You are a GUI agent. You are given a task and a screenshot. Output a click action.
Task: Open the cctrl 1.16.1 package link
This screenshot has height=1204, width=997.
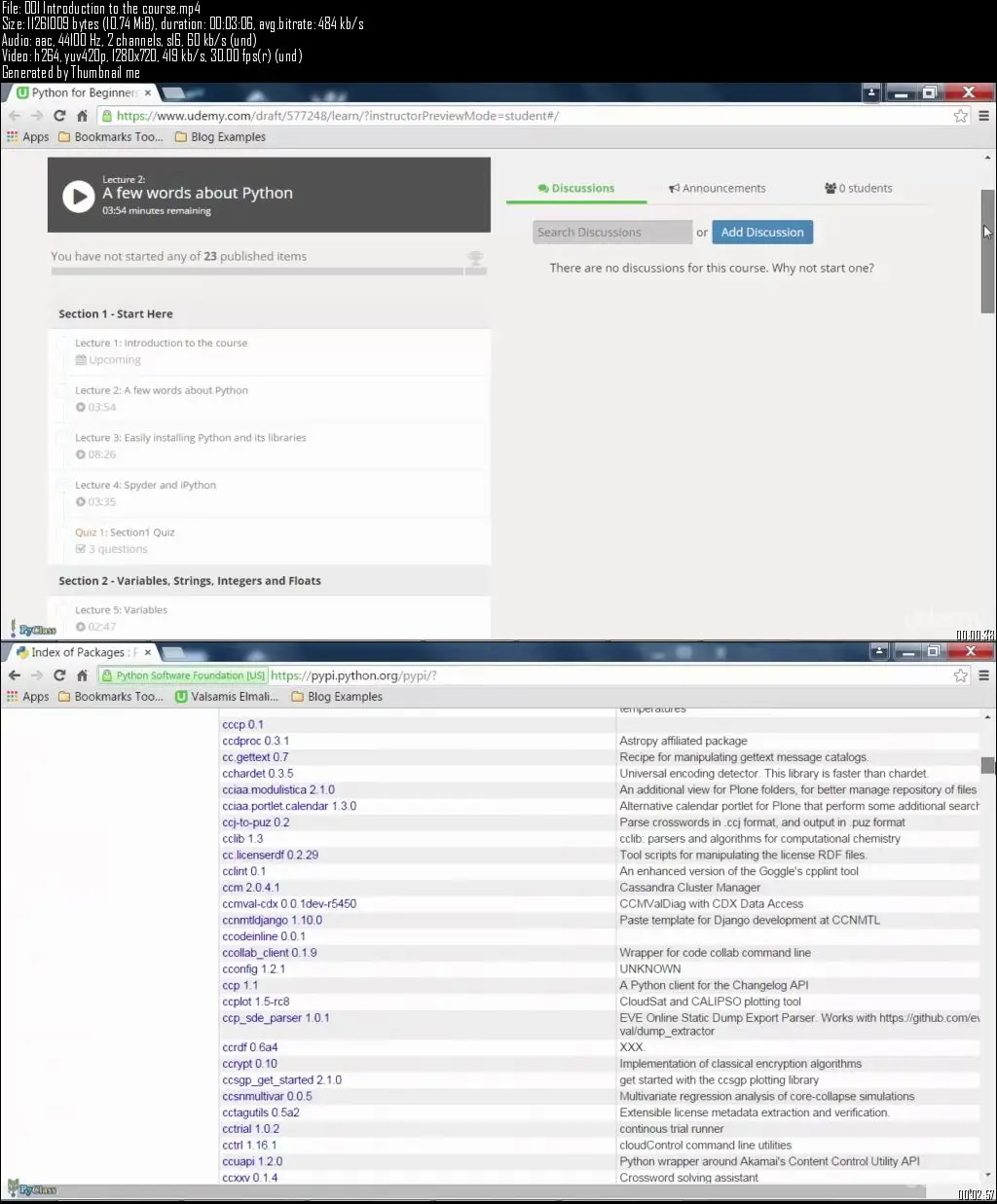coord(249,1146)
